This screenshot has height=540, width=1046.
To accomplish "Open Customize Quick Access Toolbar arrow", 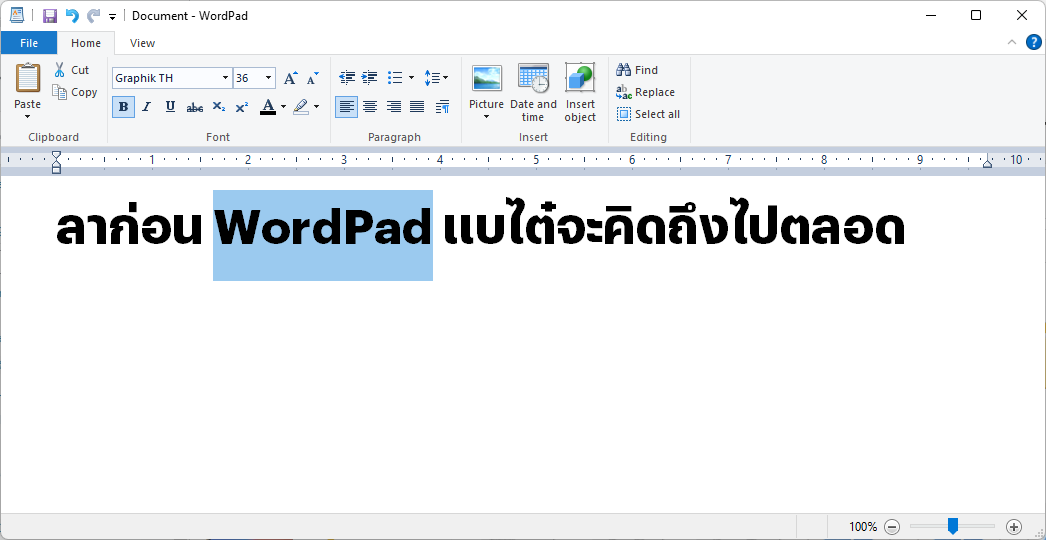I will coord(112,16).
